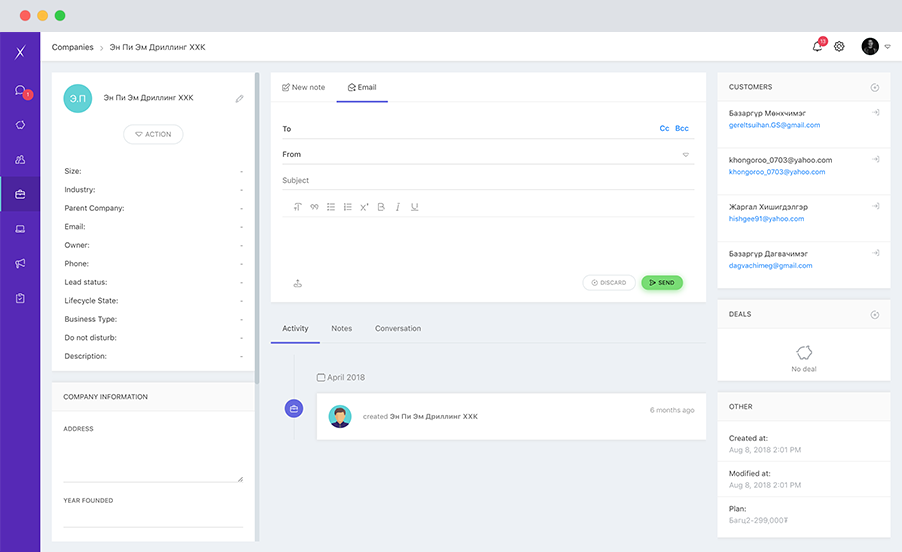902x552 pixels.
Task: Switch to the Conversation tab
Action: click(x=398, y=328)
